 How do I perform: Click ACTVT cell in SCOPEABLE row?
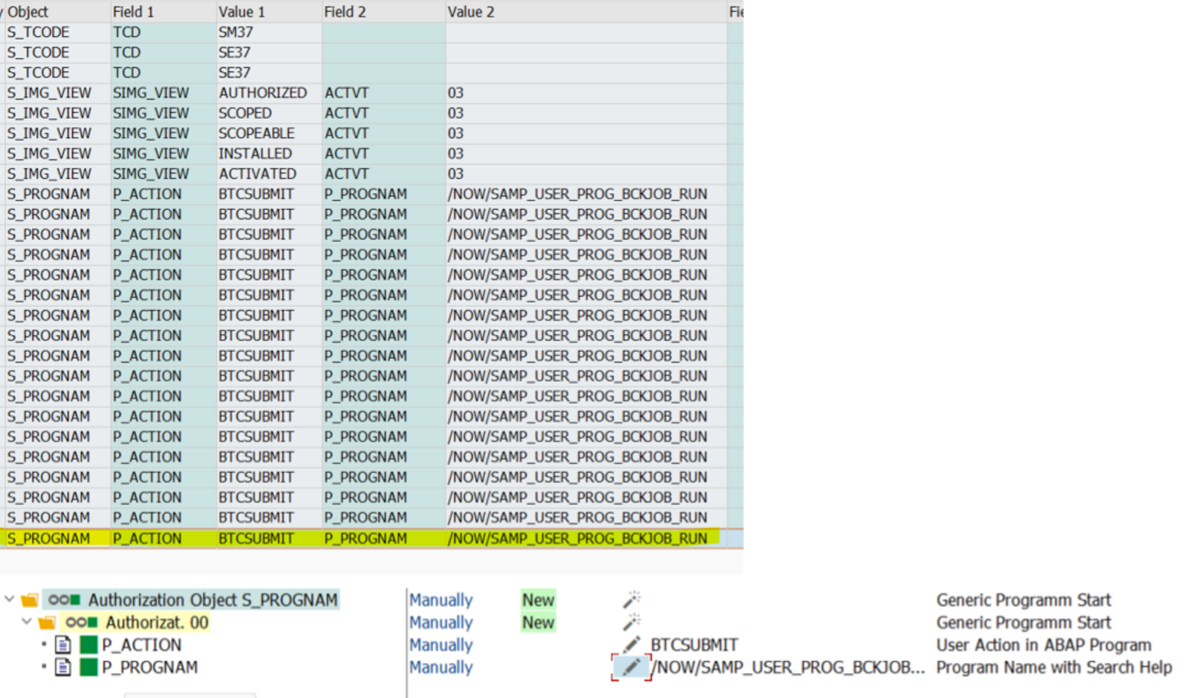[384, 133]
